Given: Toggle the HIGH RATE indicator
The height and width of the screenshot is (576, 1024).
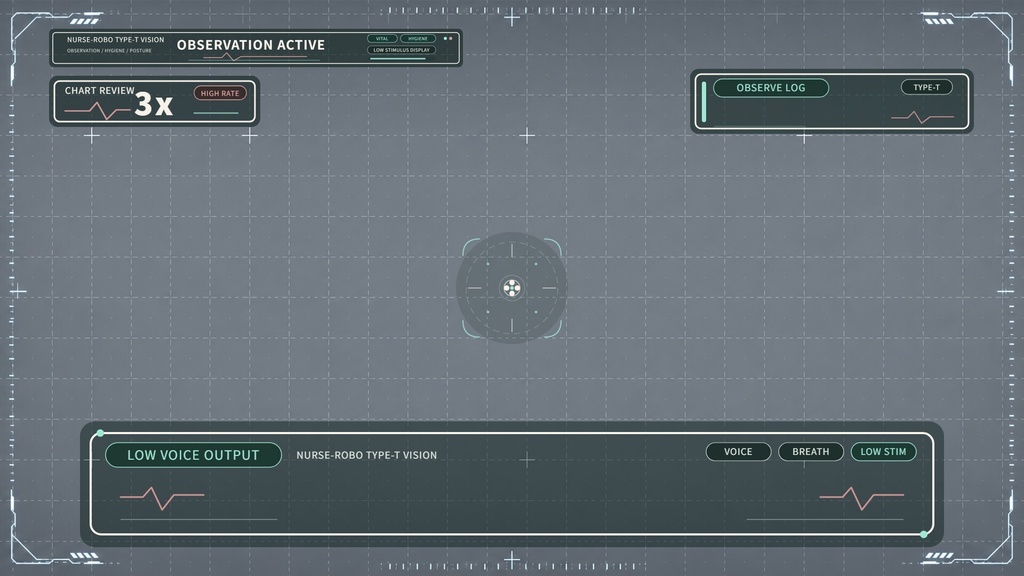Looking at the screenshot, I should 220,93.
